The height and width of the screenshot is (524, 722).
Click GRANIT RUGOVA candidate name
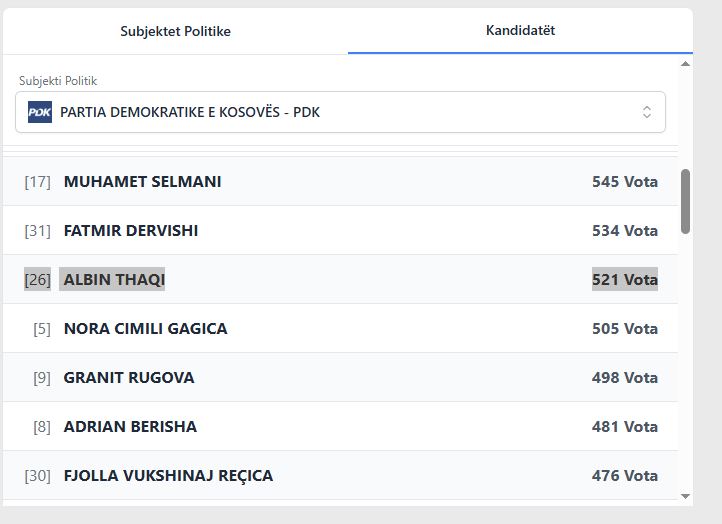[129, 378]
